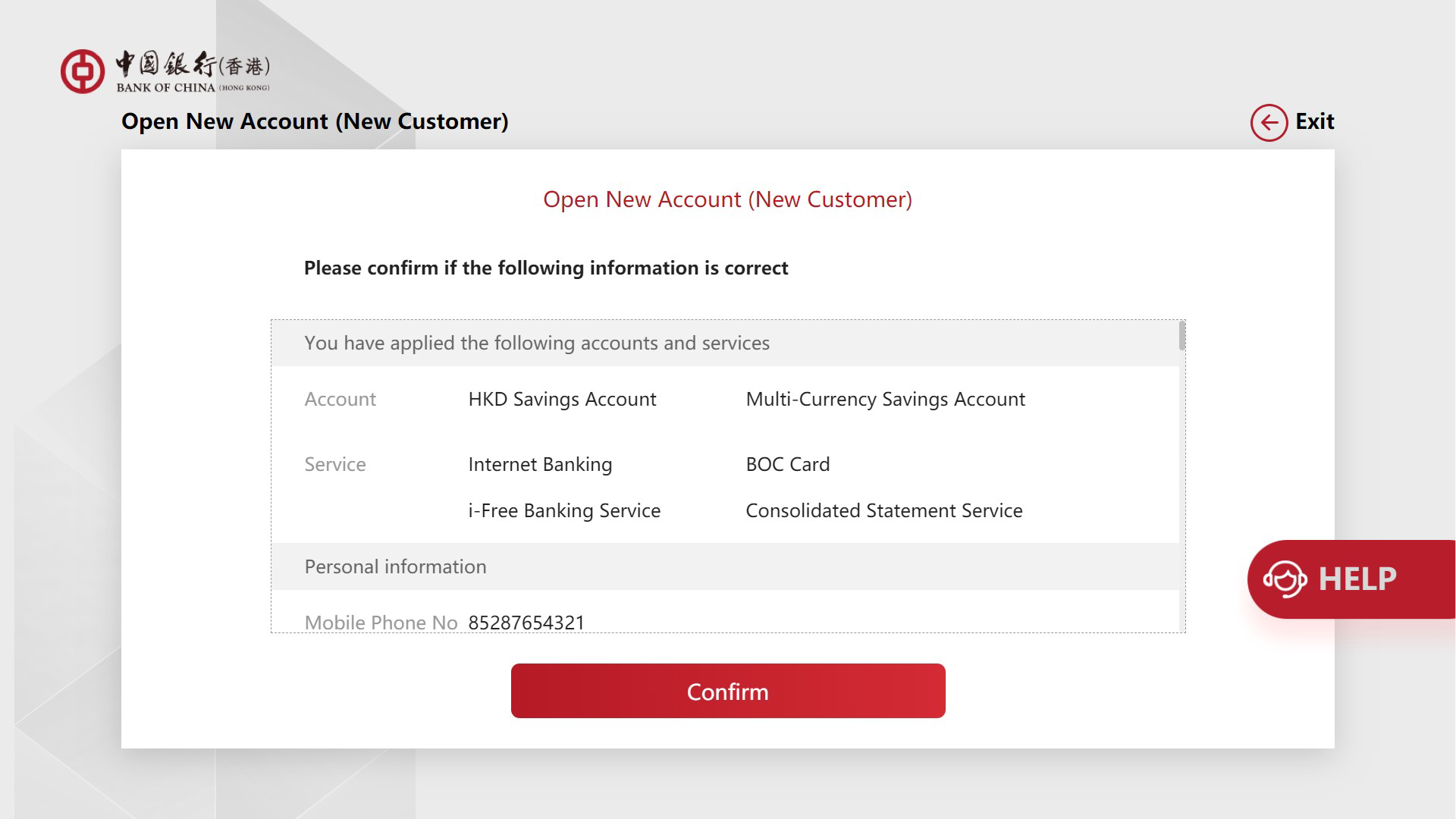Click the HELP label text

1357,579
